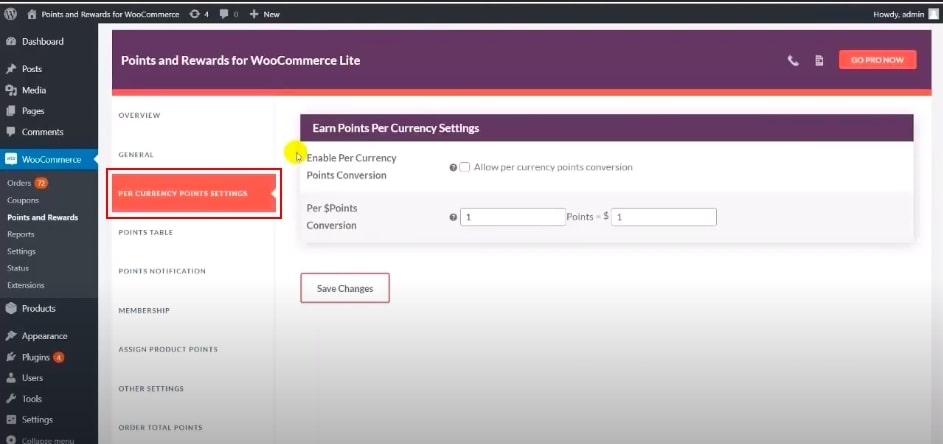Open the General tab
943x444 pixels.
click(136, 155)
